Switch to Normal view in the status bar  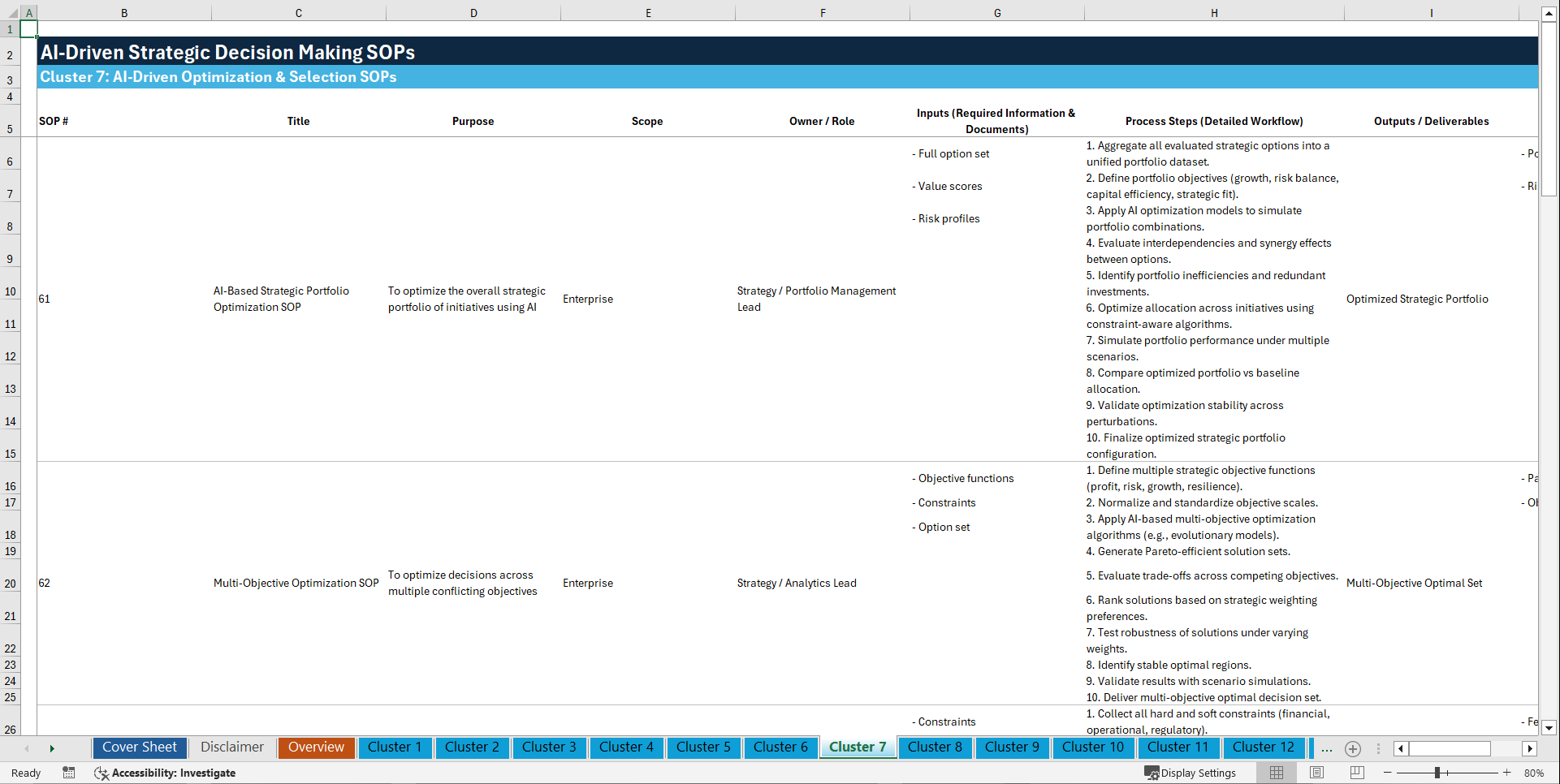click(x=1276, y=773)
